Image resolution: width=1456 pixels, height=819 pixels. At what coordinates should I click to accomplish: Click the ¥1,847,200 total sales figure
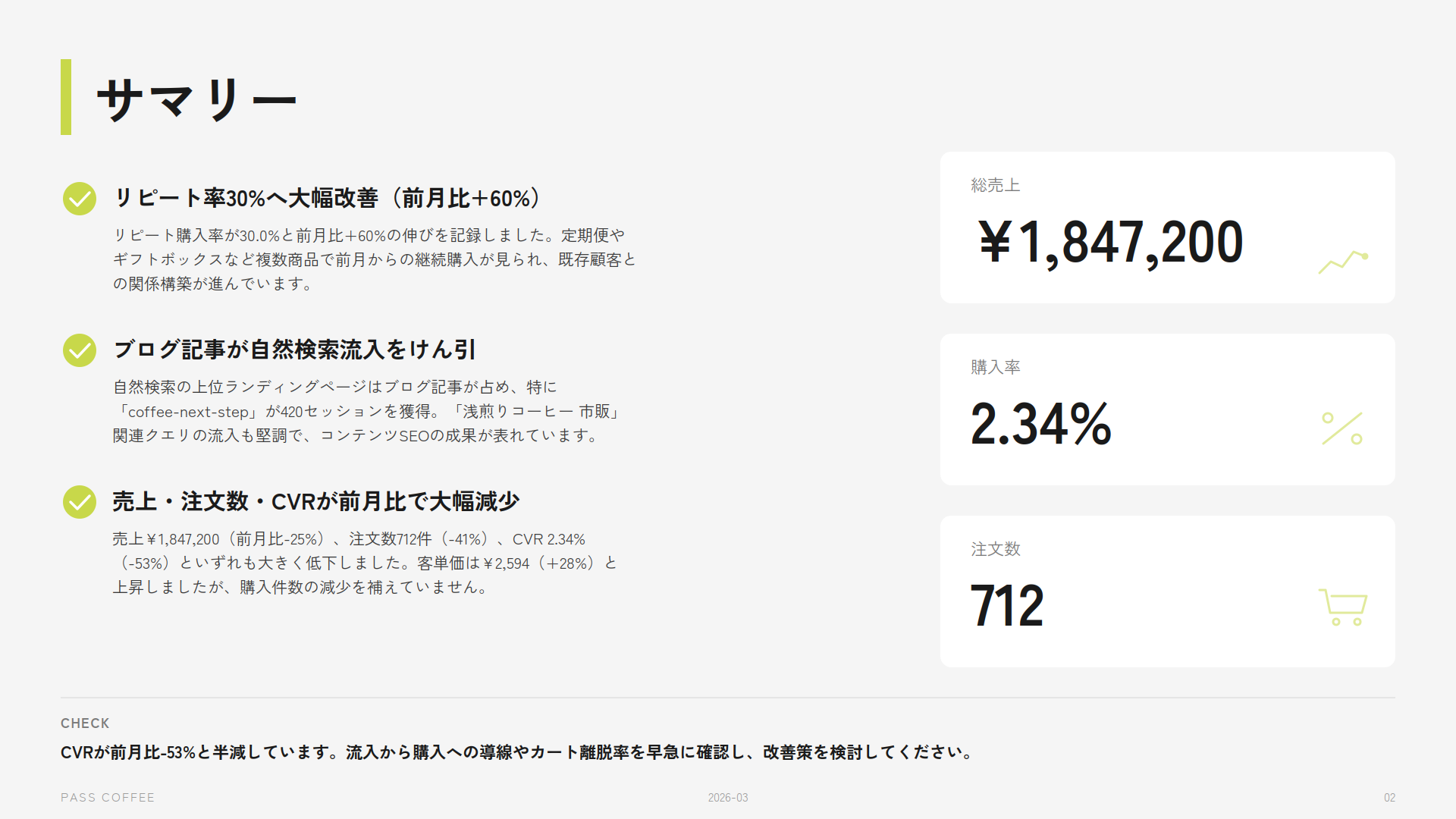point(1110,243)
